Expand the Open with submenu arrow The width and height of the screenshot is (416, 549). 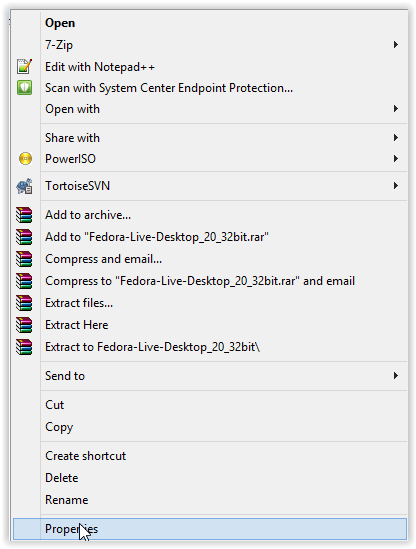click(x=396, y=109)
